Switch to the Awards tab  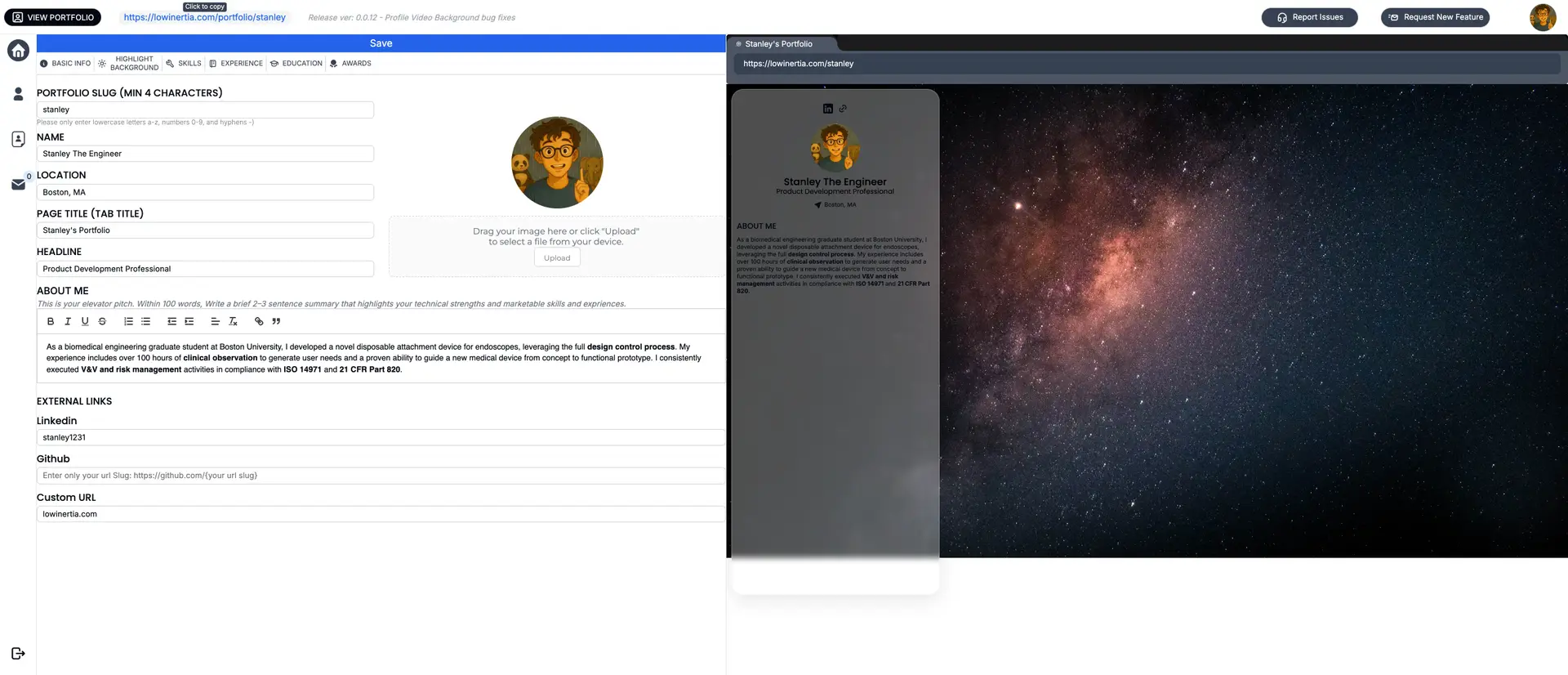(x=350, y=64)
